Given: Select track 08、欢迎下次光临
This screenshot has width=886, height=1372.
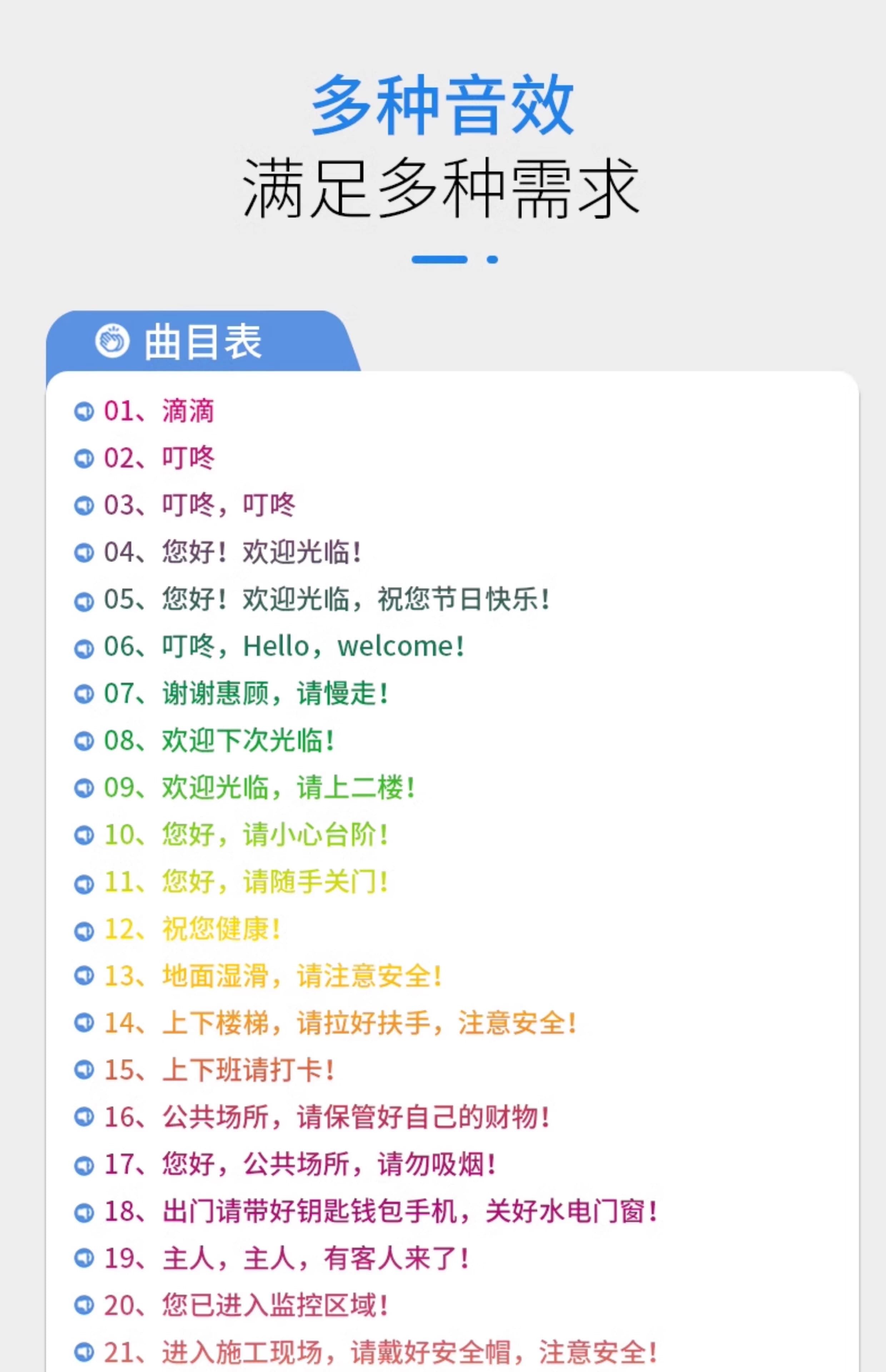Looking at the screenshot, I should 219,741.
